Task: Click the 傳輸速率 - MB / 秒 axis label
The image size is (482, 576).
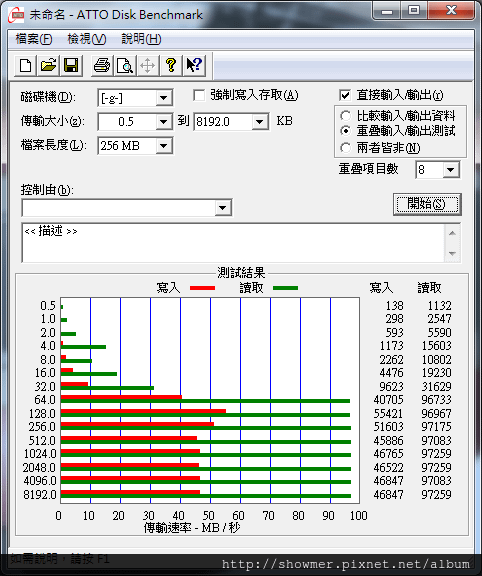Action: (192, 528)
